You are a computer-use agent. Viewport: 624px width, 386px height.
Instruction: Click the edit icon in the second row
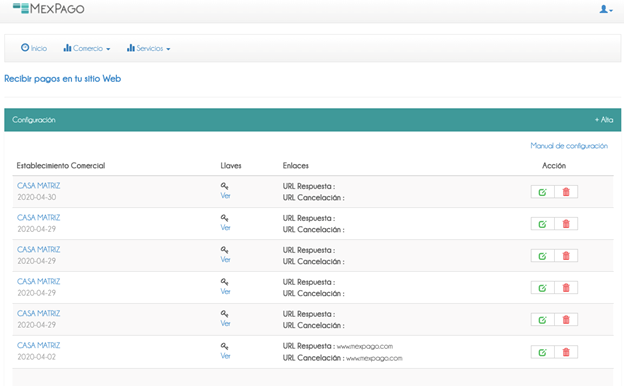(x=542, y=224)
